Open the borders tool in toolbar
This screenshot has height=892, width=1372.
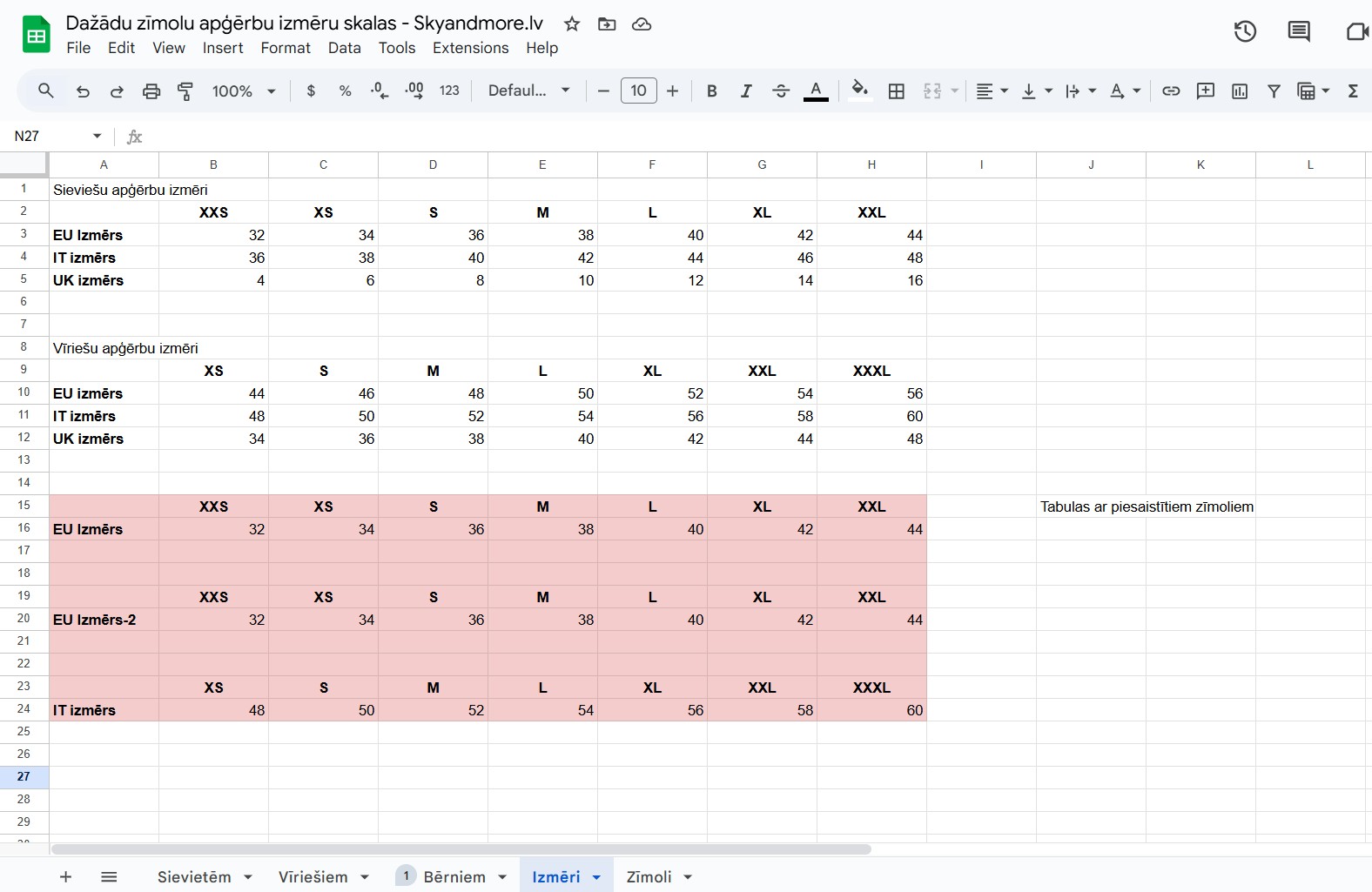click(x=897, y=91)
